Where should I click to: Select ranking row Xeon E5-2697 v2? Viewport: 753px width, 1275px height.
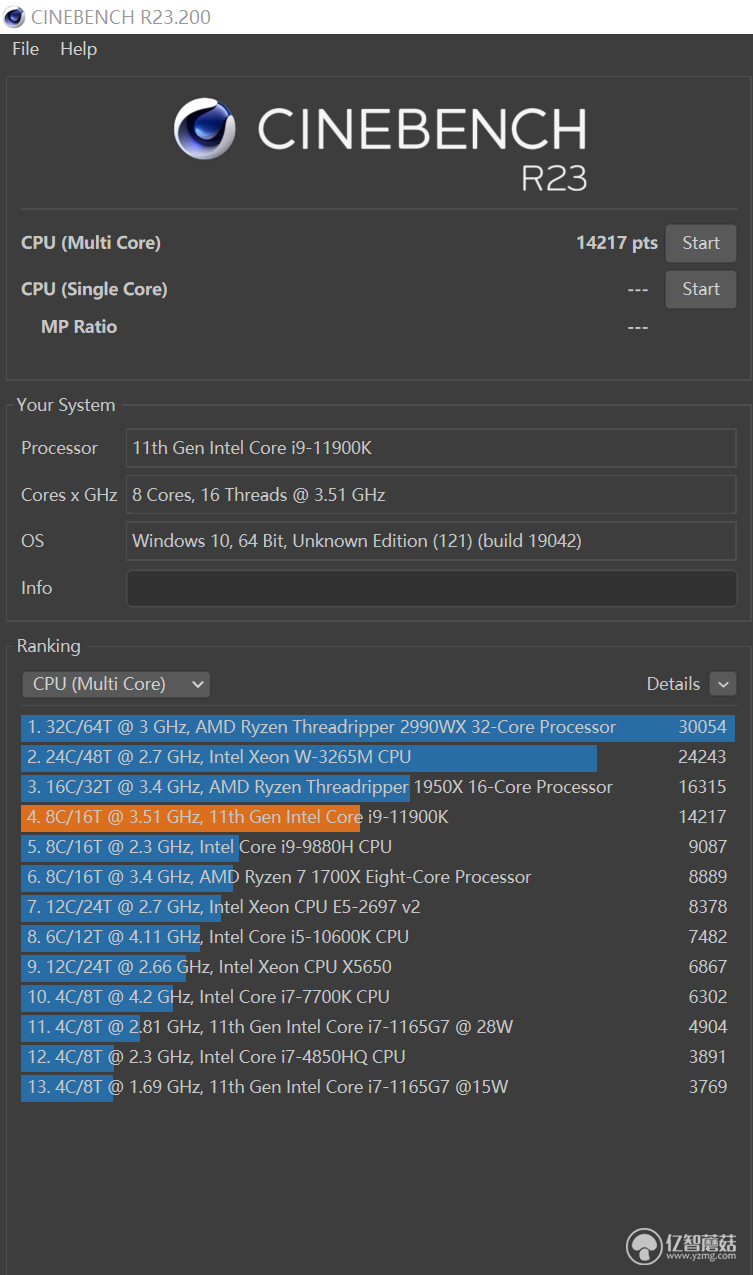(x=378, y=907)
